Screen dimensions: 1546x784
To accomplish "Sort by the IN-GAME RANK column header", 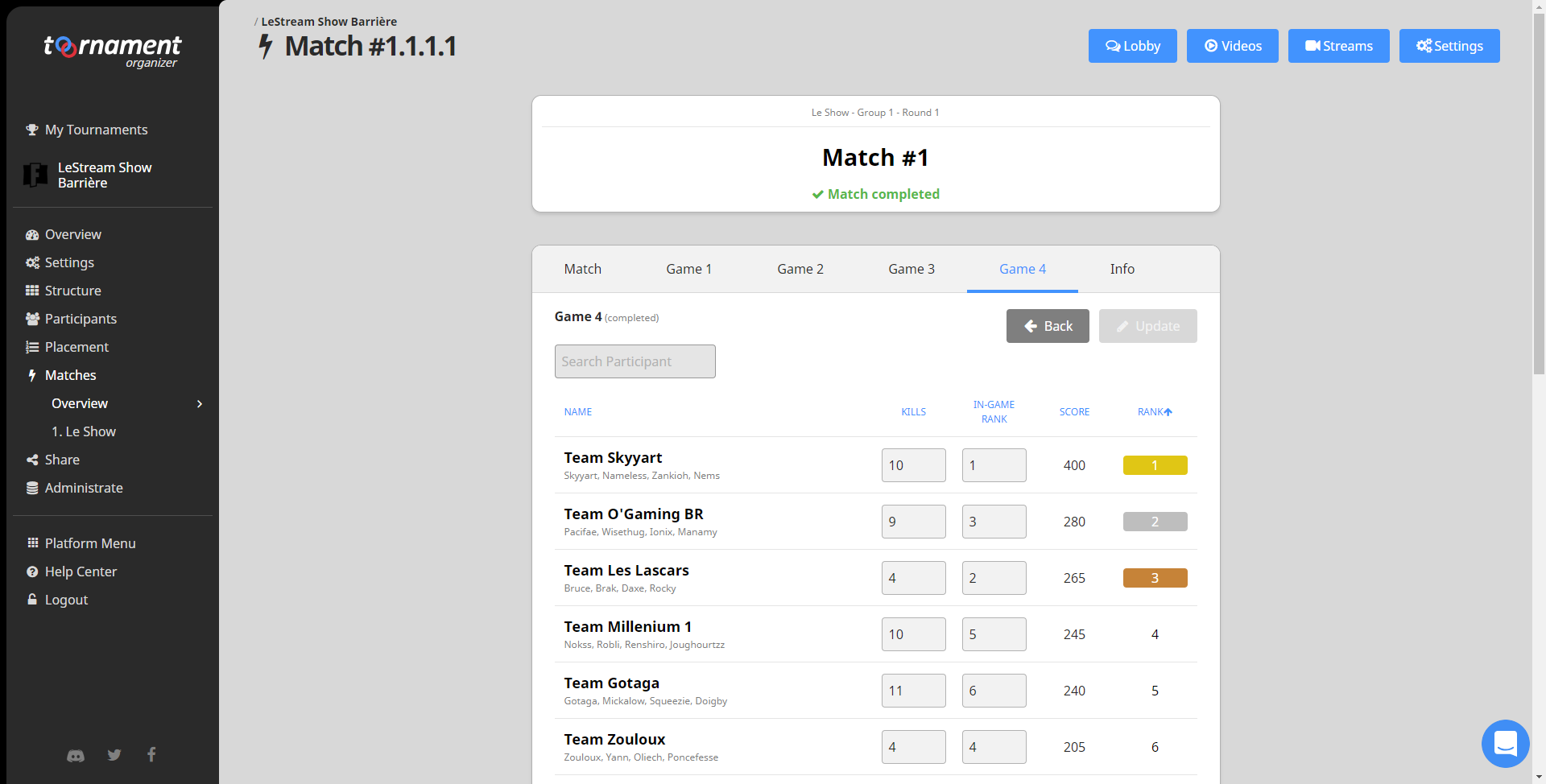I will (x=994, y=412).
